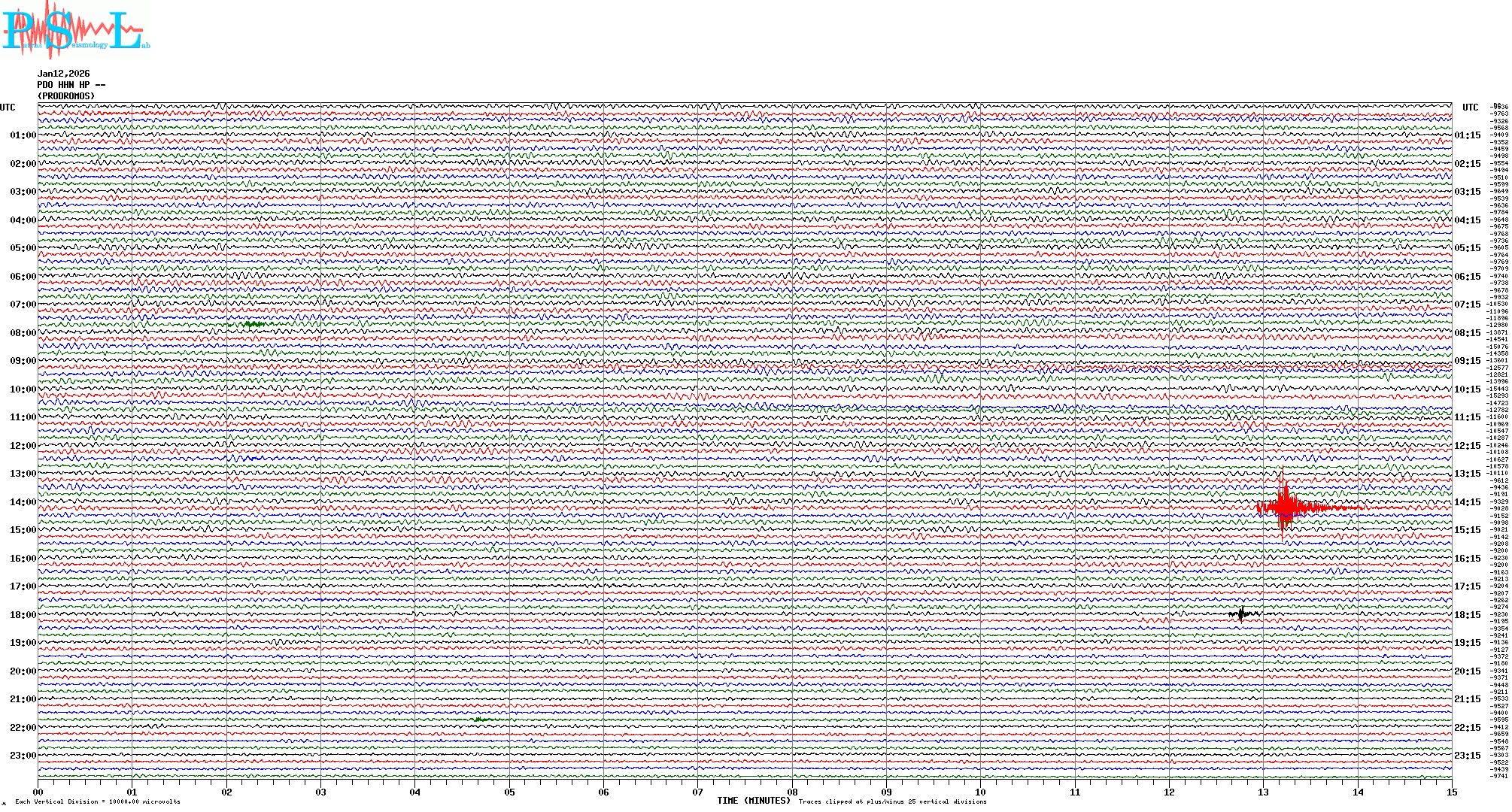Click the 18:15 label on right axis
The width and height of the screenshot is (1512, 812).
1467,615
